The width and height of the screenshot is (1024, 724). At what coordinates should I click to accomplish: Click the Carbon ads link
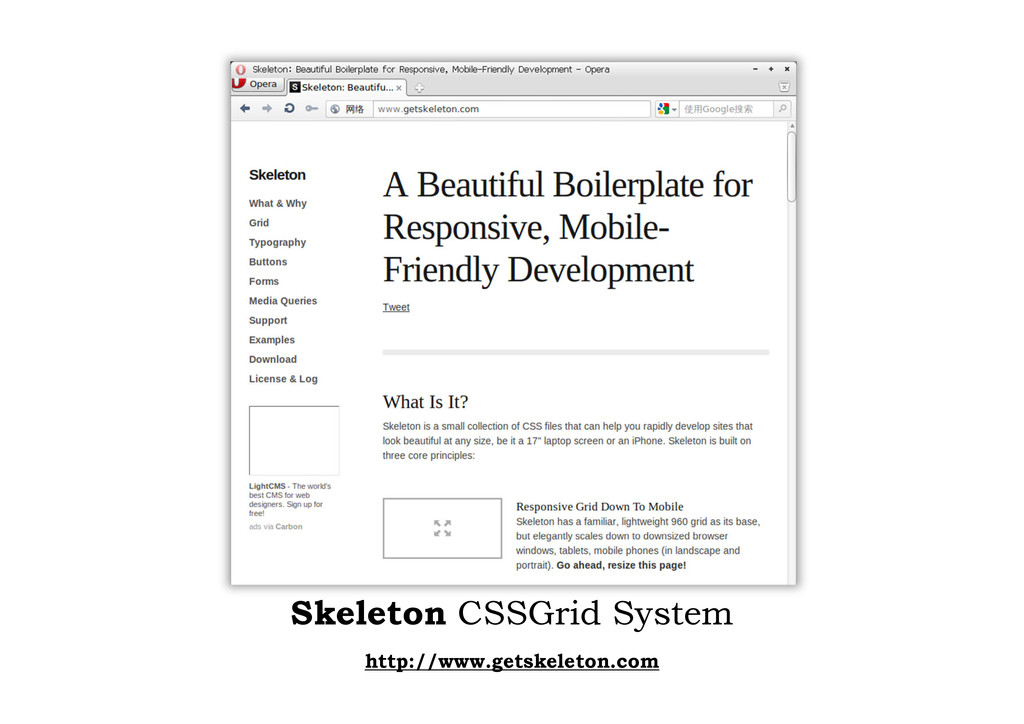point(289,527)
